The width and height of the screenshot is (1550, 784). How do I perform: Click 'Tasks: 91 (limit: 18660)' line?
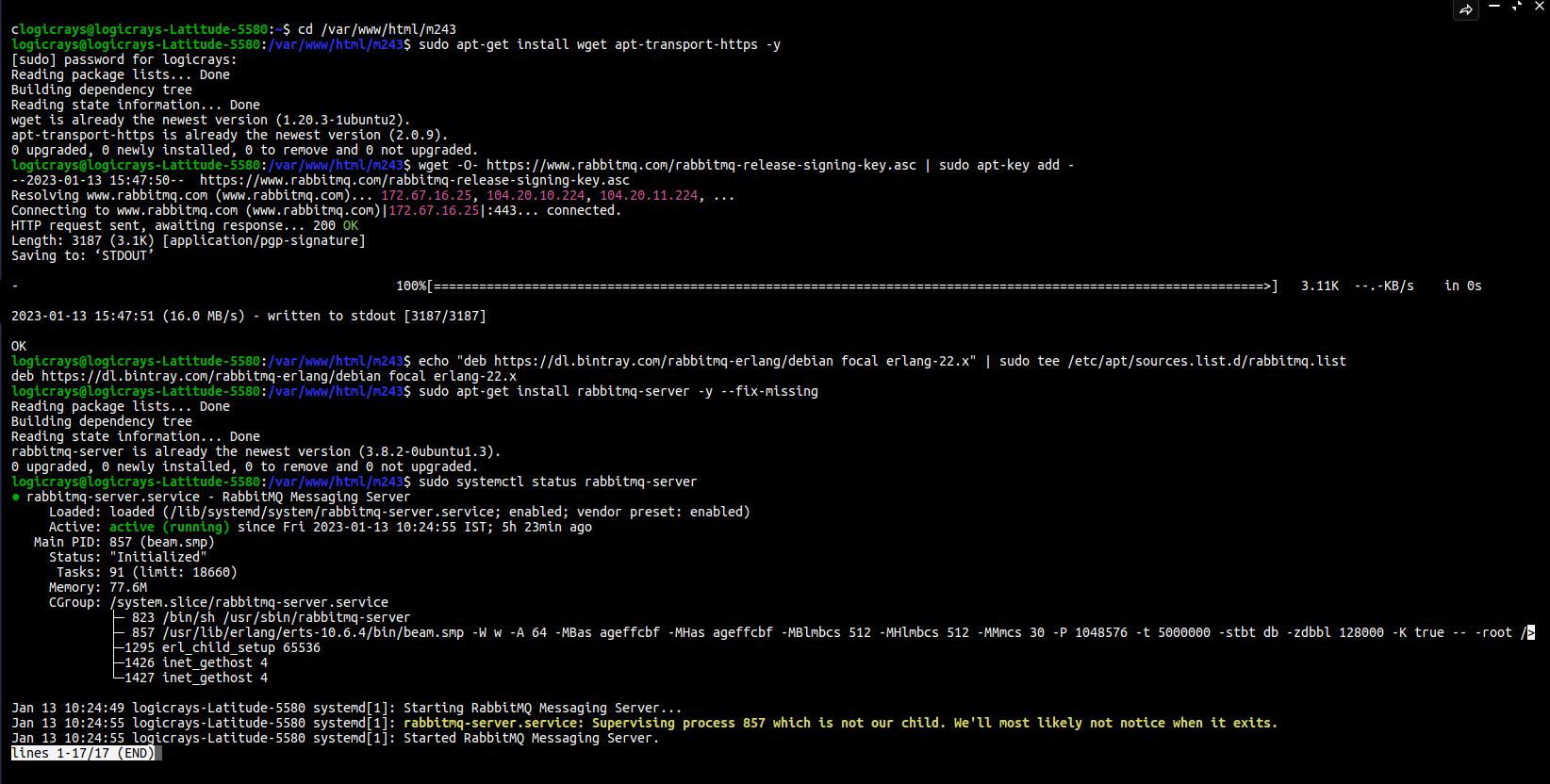[147, 572]
